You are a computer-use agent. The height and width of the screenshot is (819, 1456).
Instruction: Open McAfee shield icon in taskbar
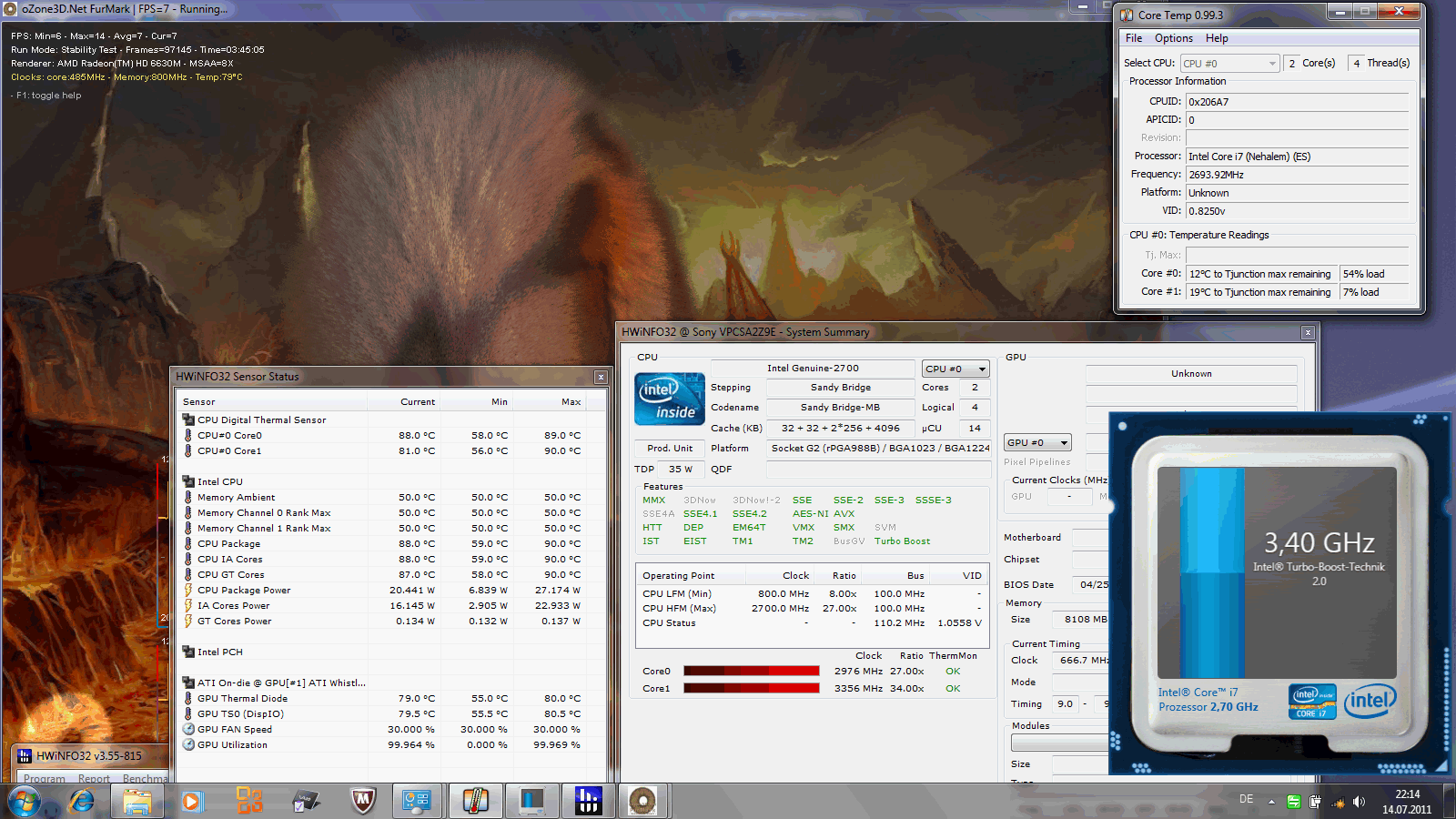coord(363,801)
